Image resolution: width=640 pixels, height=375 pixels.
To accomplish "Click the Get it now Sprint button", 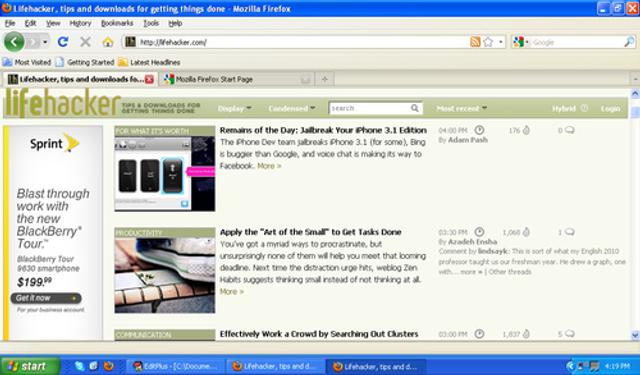I will coord(46,298).
